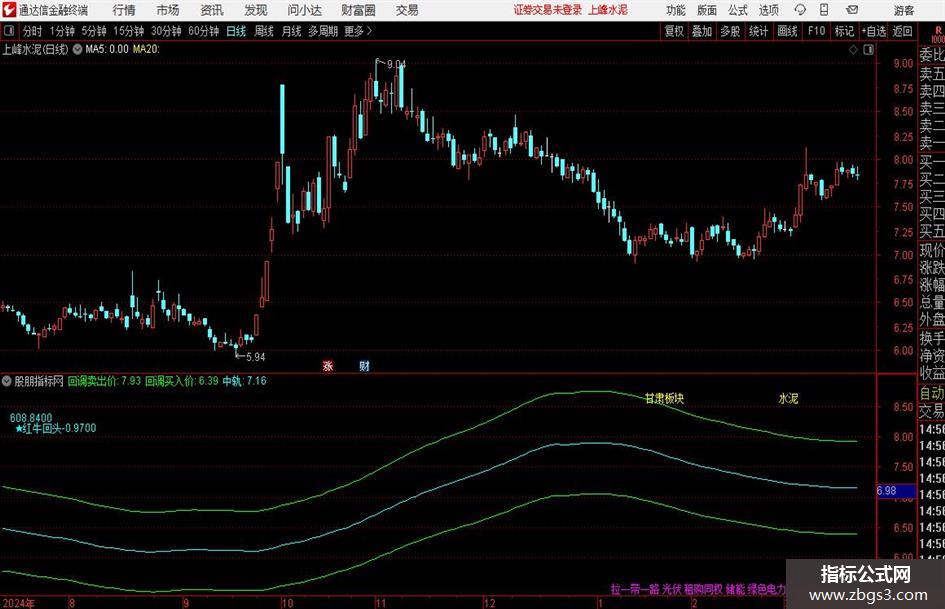The height and width of the screenshot is (609, 945).
Task: Expand the 更多 periods list
Action: tap(358, 31)
